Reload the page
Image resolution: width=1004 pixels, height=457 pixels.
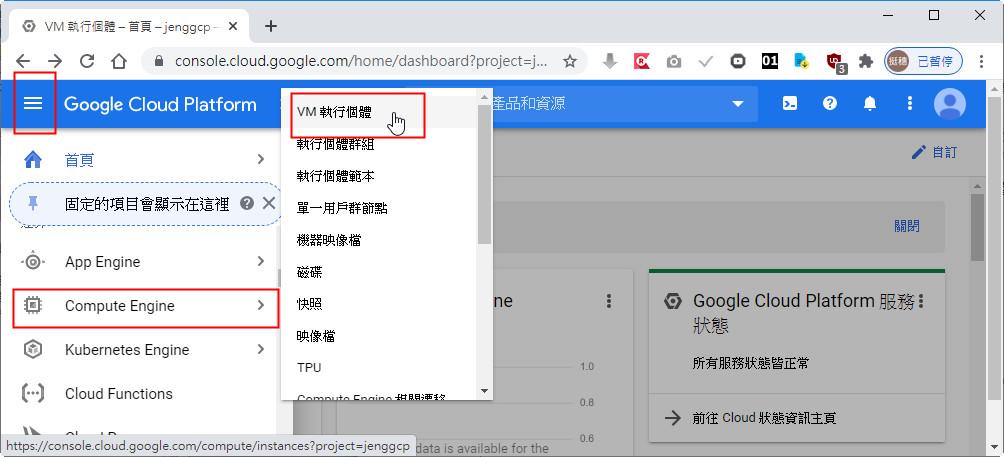(x=87, y=61)
